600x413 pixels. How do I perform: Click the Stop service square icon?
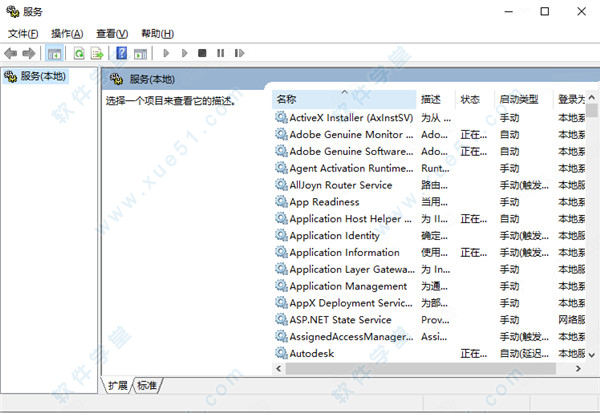(x=202, y=53)
